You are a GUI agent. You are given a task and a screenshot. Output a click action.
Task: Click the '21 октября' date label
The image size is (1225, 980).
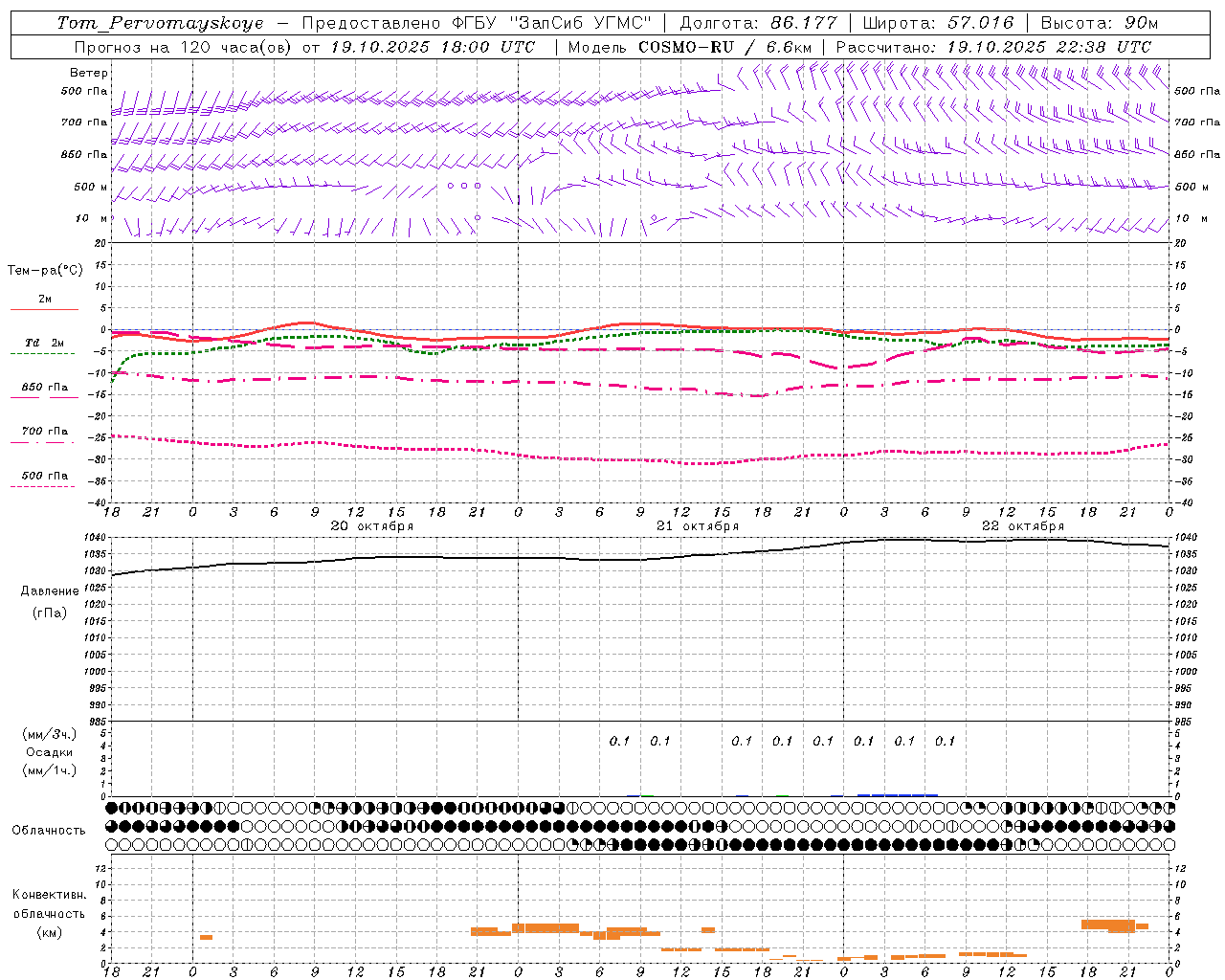click(698, 526)
